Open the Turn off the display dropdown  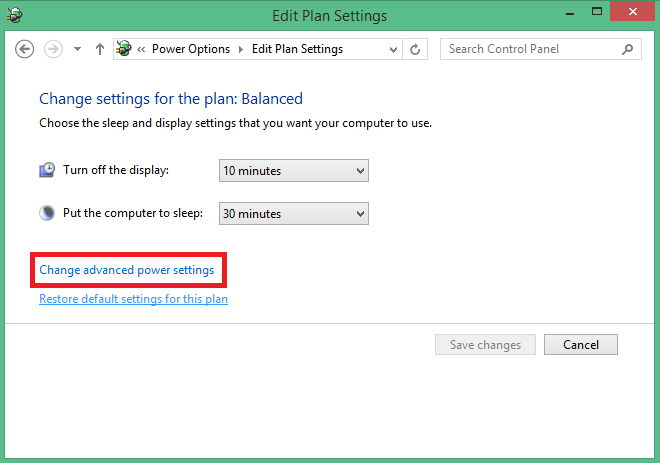pos(293,171)
